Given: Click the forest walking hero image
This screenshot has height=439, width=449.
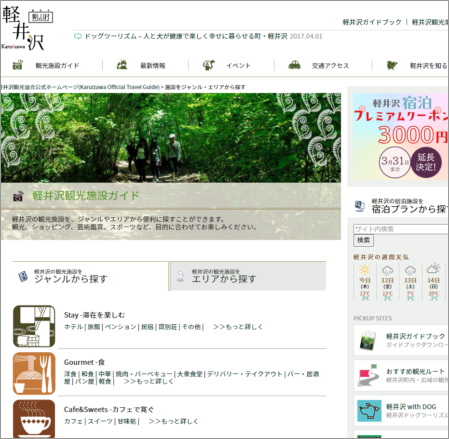Looking at the screenshot, I should click(171, 138).
